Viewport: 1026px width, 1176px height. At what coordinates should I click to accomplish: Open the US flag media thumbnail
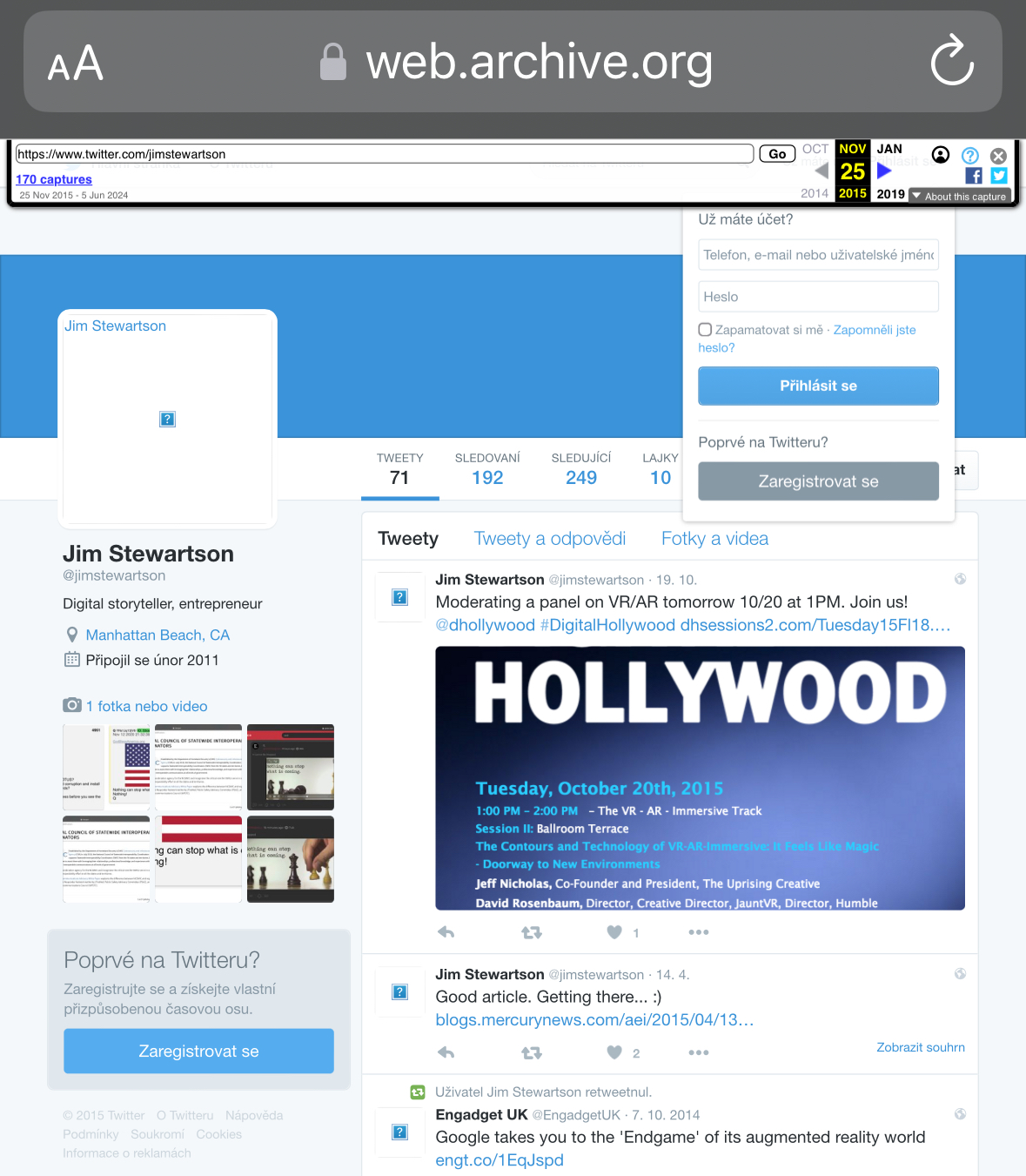pyautogui.click(x=106, y=767)
